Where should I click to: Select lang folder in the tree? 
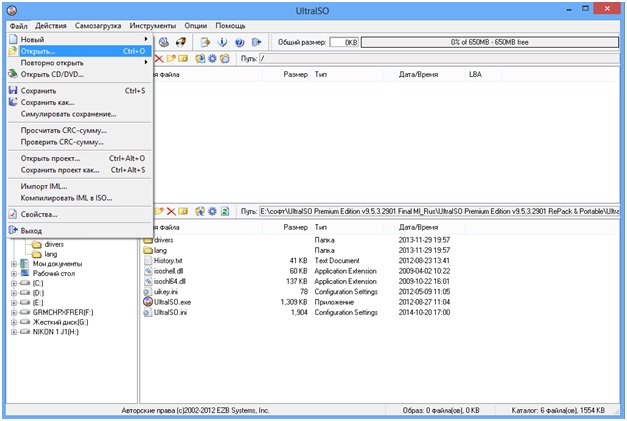click(51, 254)
